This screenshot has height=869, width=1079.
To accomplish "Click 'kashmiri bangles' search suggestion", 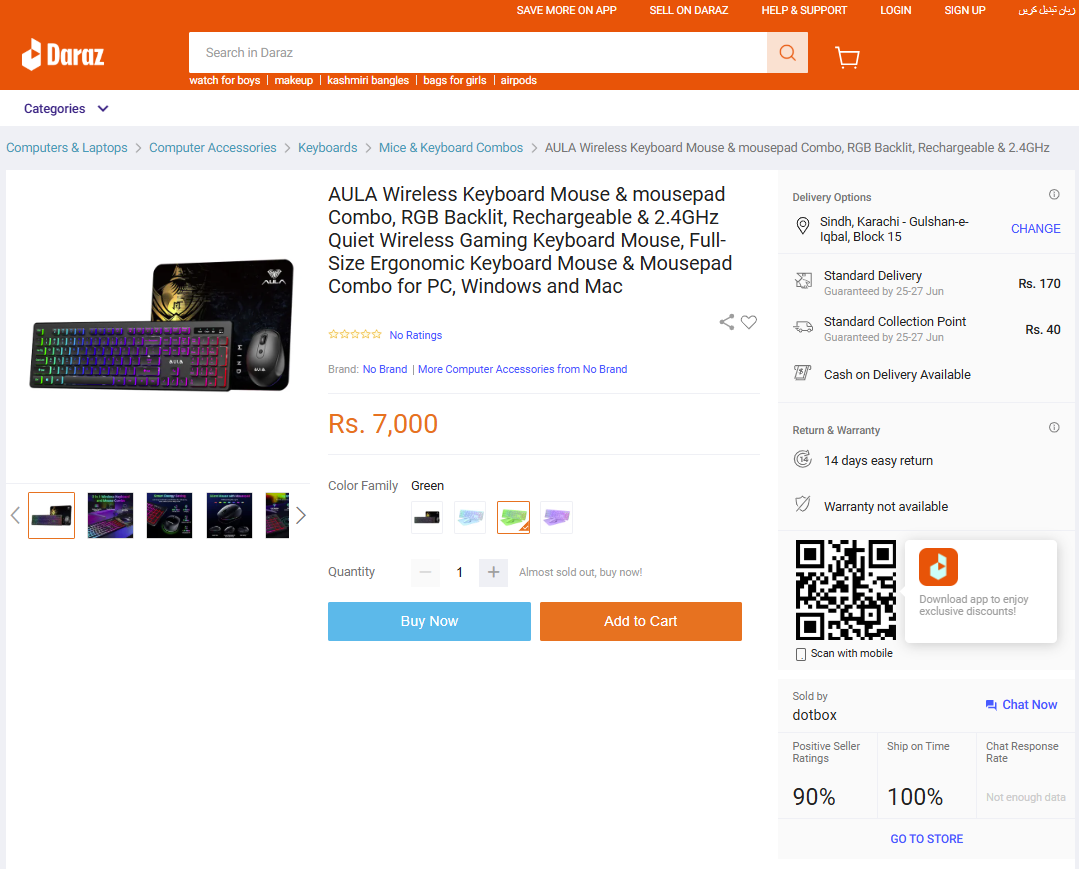I will point(368,81).
